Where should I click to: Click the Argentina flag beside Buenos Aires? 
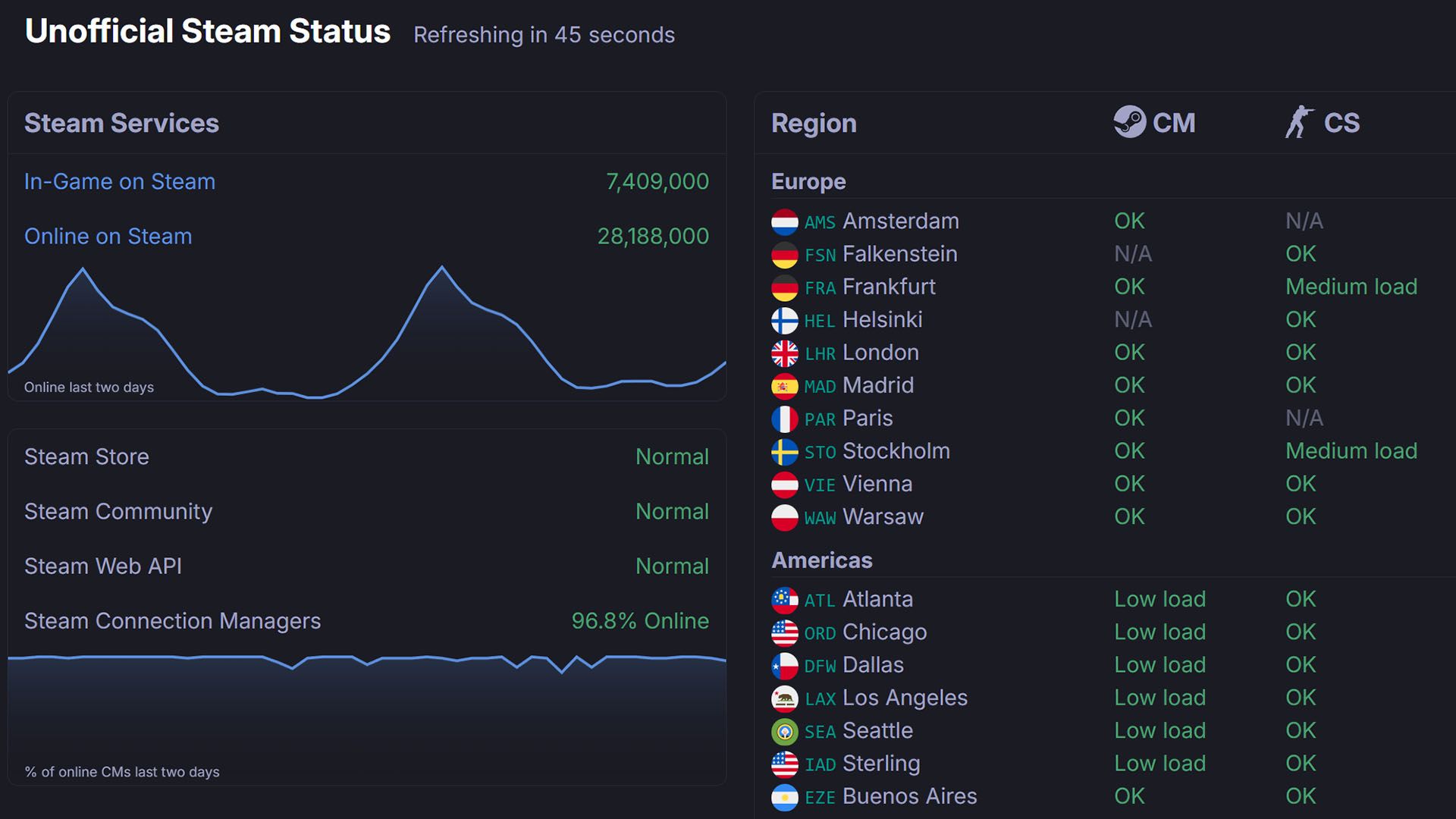pyautogui.click(x=785, y=797)
